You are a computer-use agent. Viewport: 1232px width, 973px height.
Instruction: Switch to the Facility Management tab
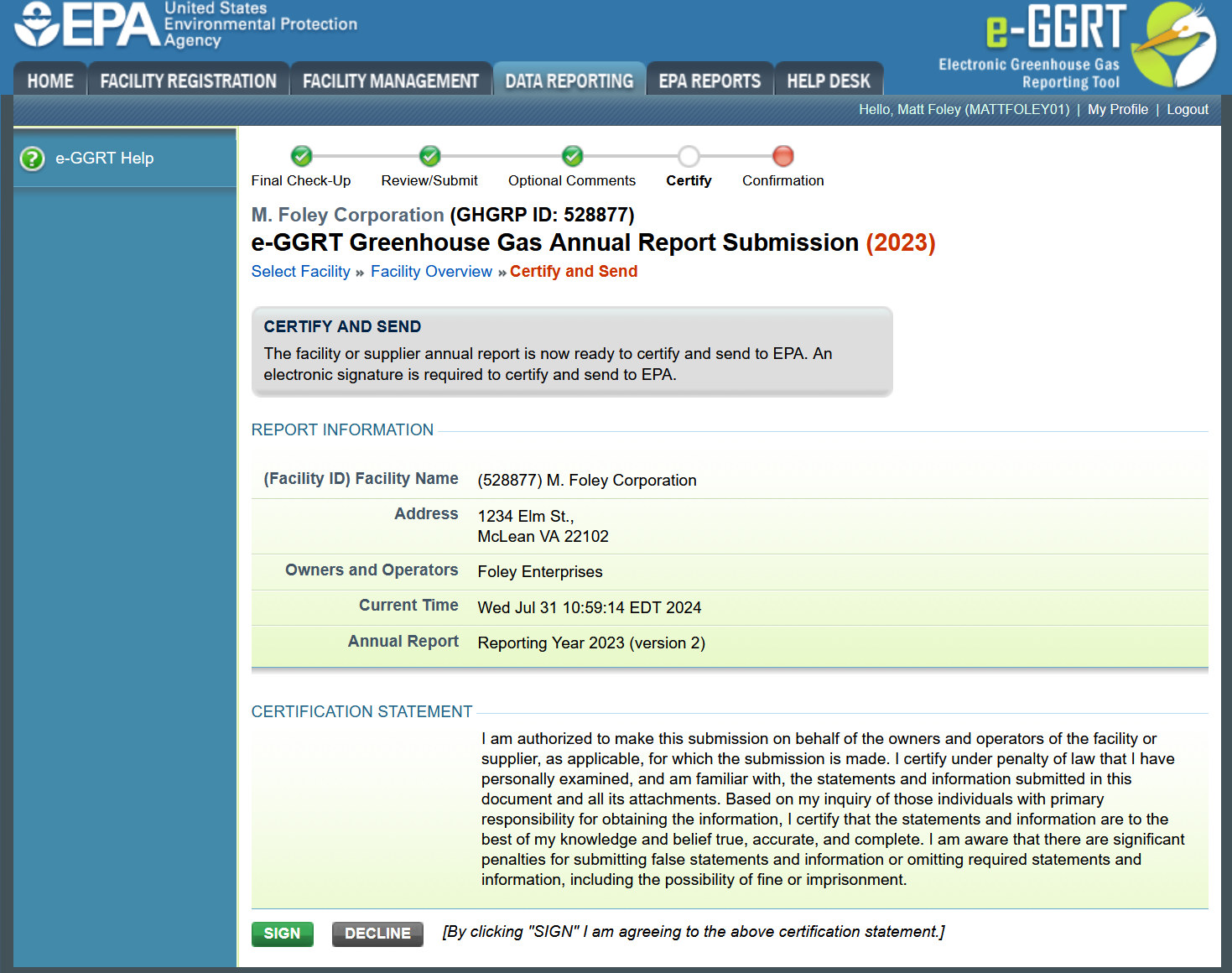coord(391,81)
